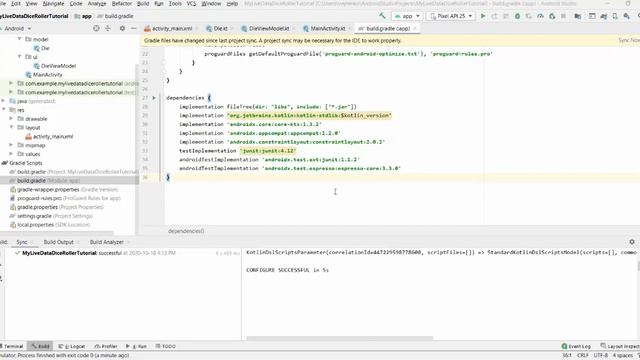Screen dimensions: 640x360
Task: Open the Logcat tool window
Action: 72,346
